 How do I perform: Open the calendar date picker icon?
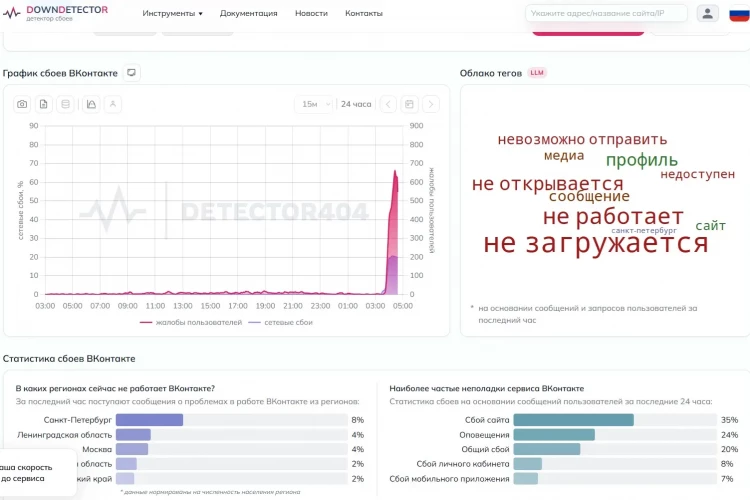409,104
